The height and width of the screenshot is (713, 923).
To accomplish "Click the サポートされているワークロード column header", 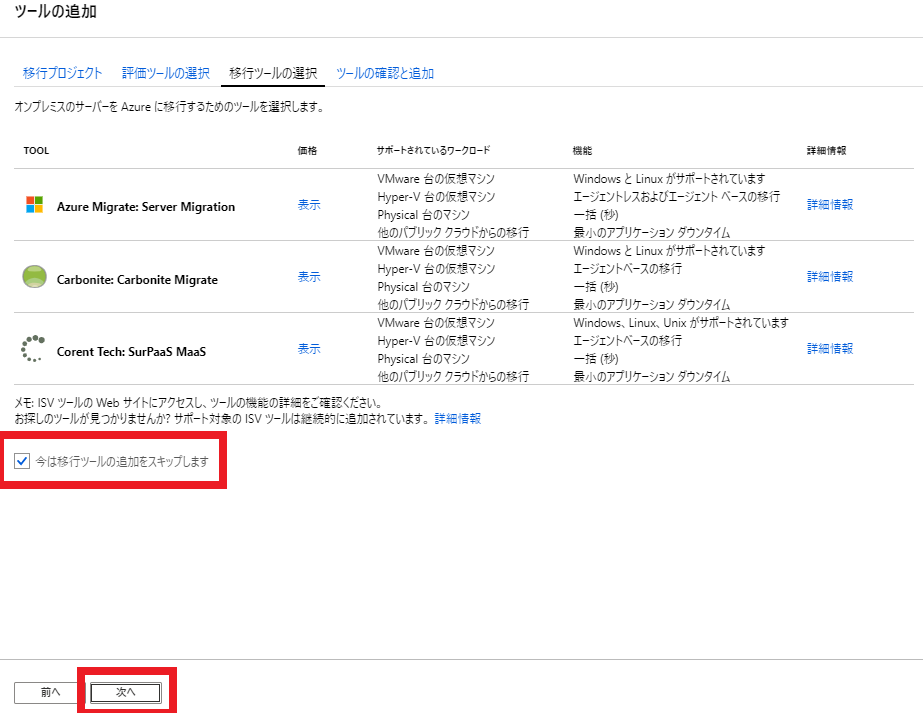I will (433, 151).
